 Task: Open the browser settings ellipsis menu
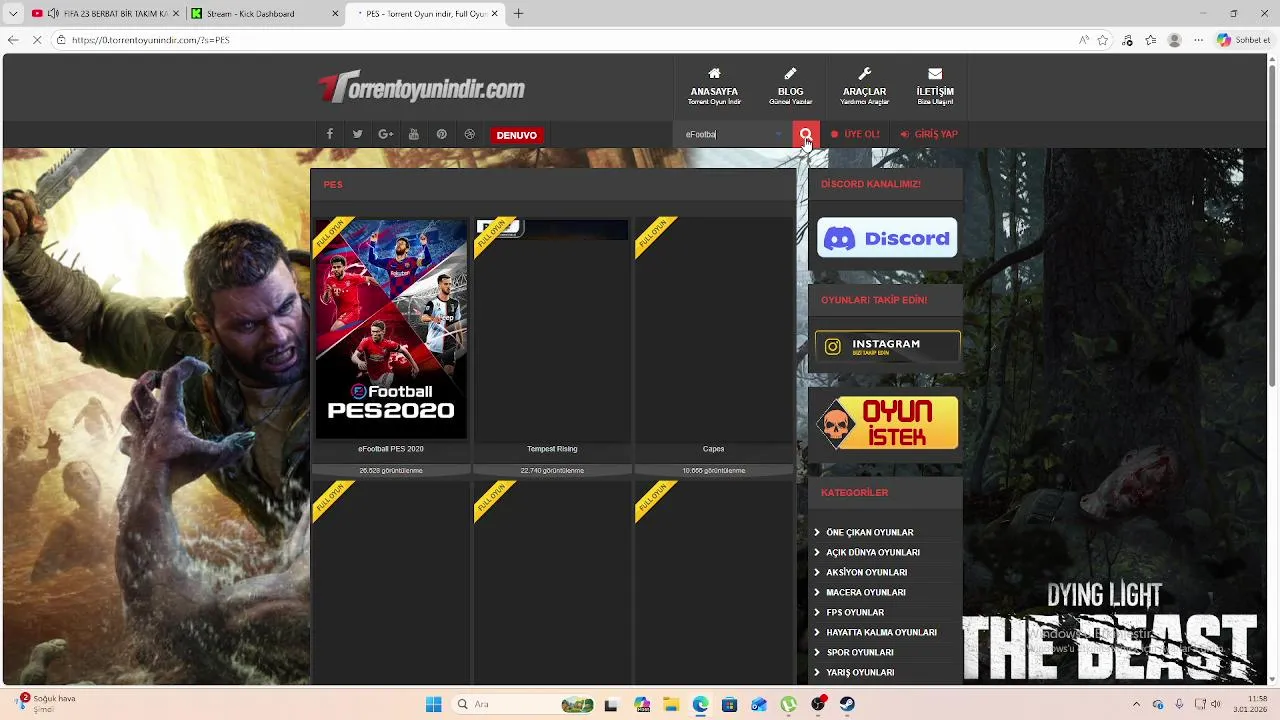click(1197, 40)
